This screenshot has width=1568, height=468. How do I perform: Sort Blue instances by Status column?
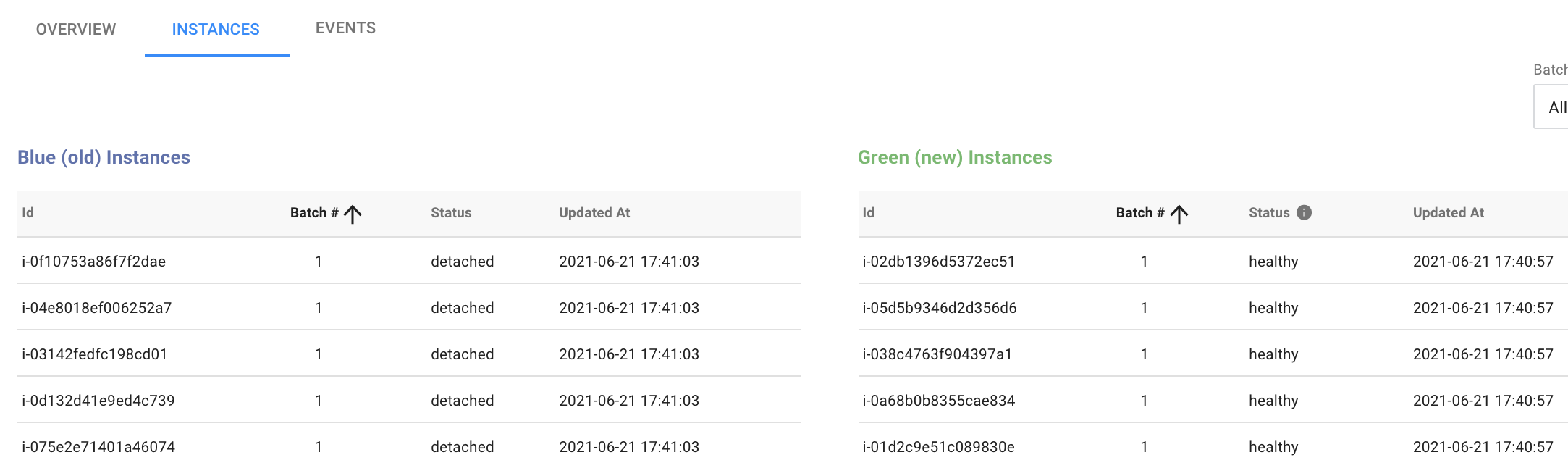[451, 212]
